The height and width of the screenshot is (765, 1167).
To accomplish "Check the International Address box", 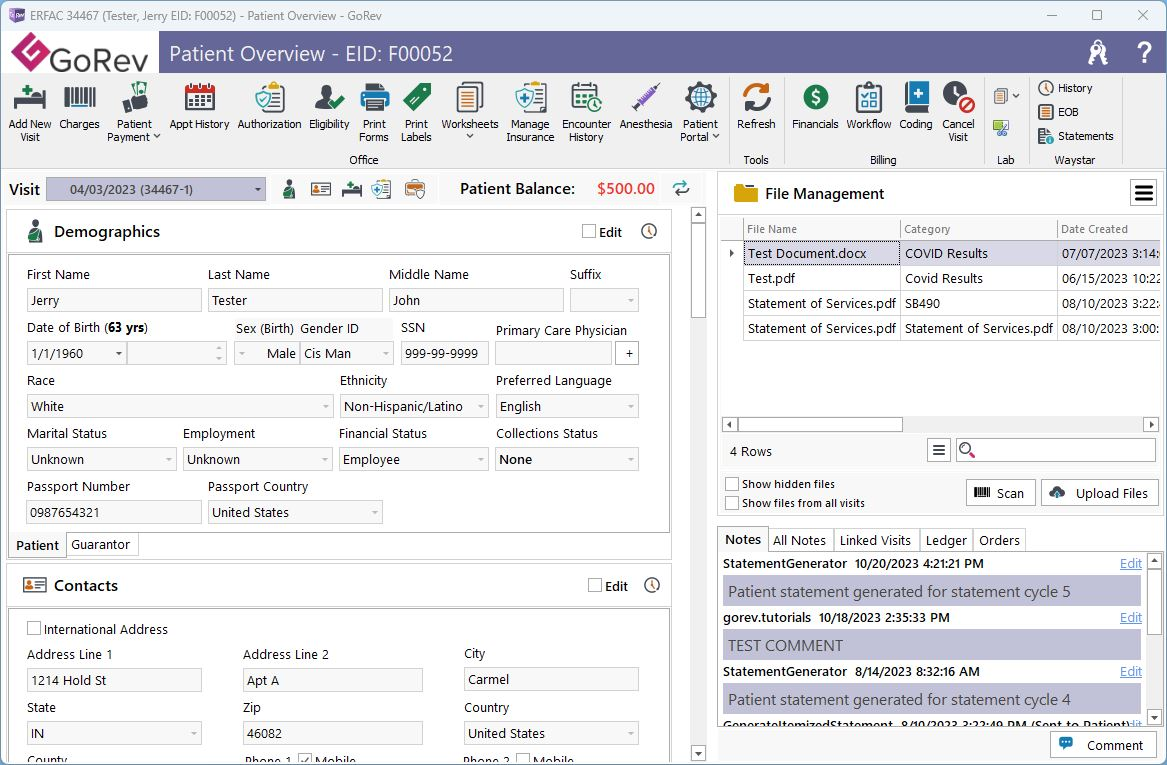I will (x=34, y=629).
